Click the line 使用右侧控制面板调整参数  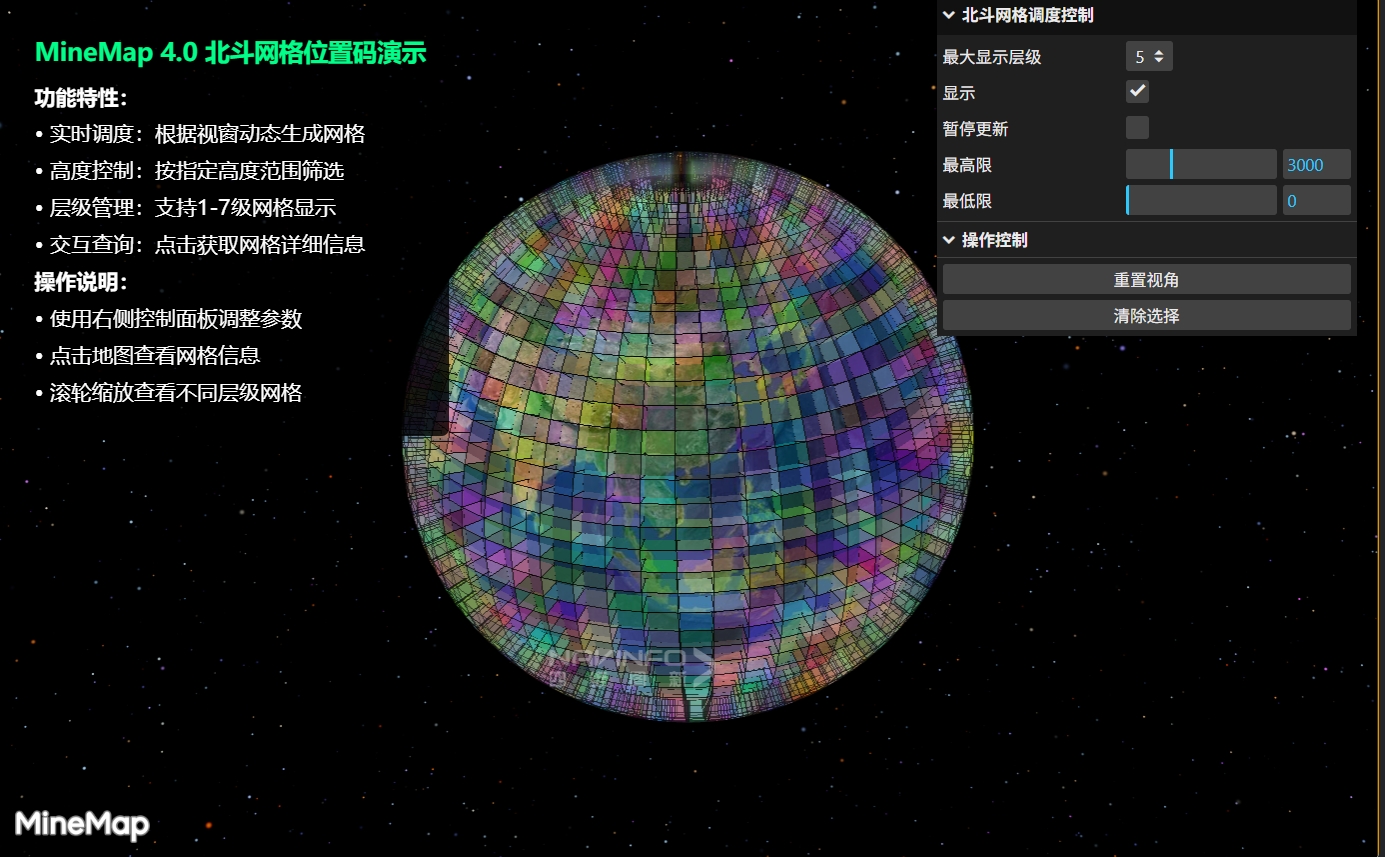click(x=169, y=319)
